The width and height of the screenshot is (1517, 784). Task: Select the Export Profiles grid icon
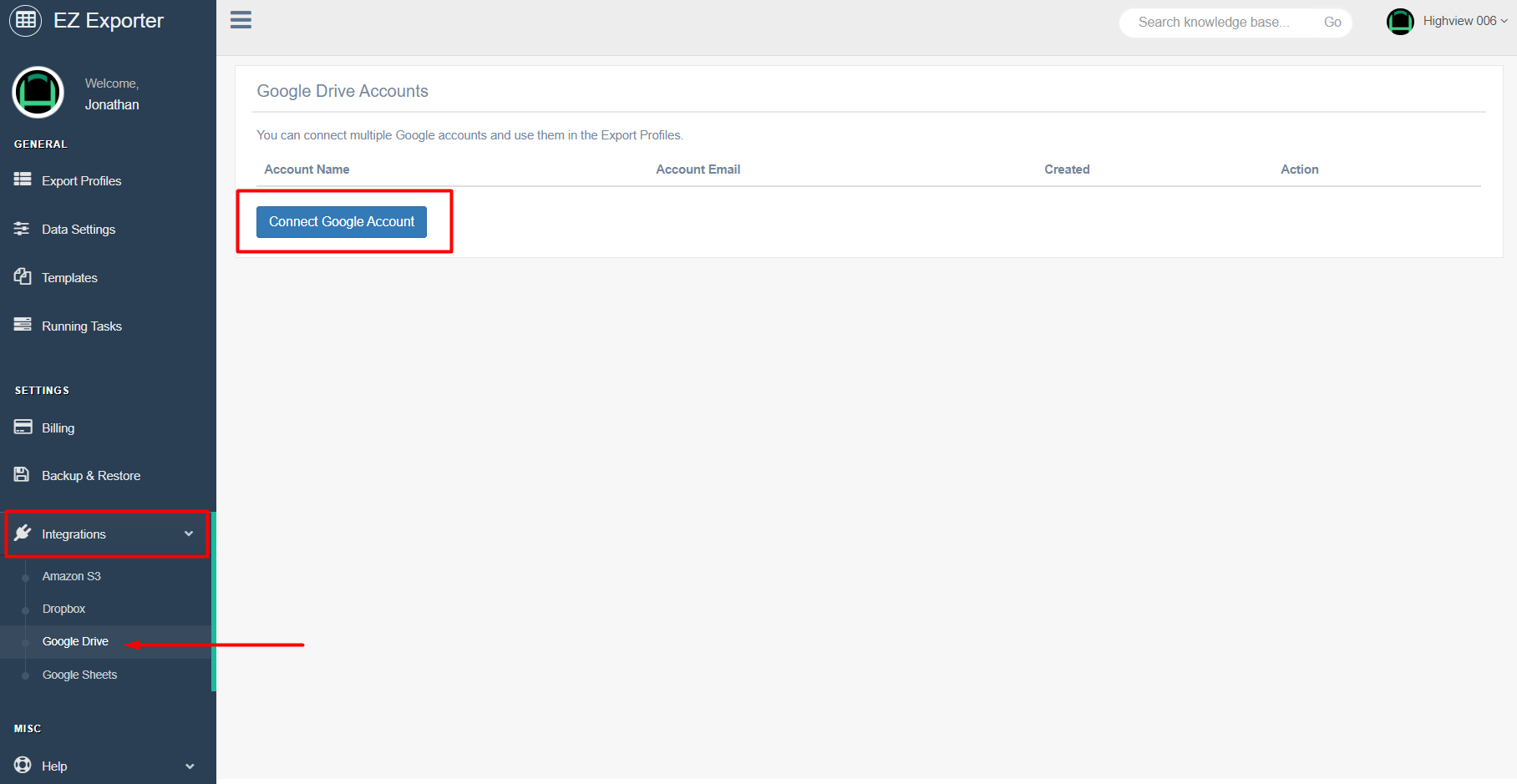pos(23,180)
